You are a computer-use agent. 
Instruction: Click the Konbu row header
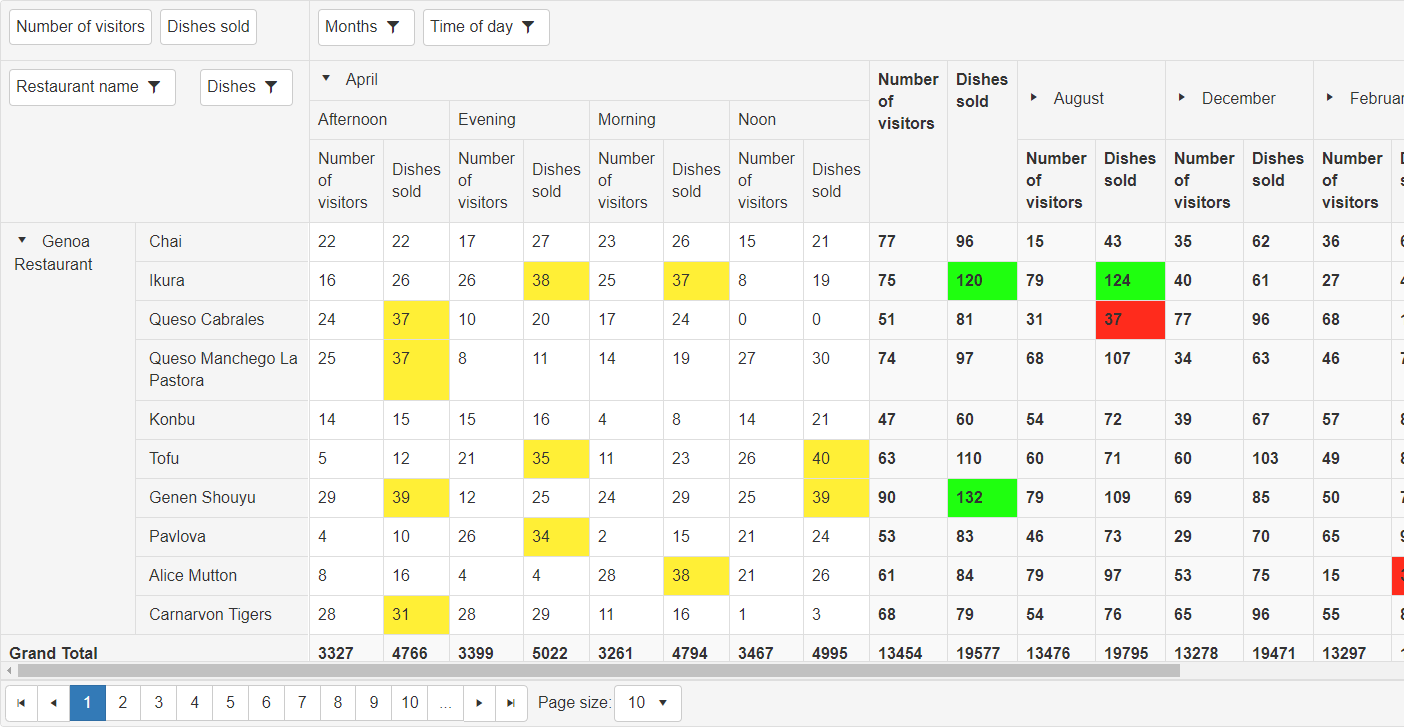(223, 420)
